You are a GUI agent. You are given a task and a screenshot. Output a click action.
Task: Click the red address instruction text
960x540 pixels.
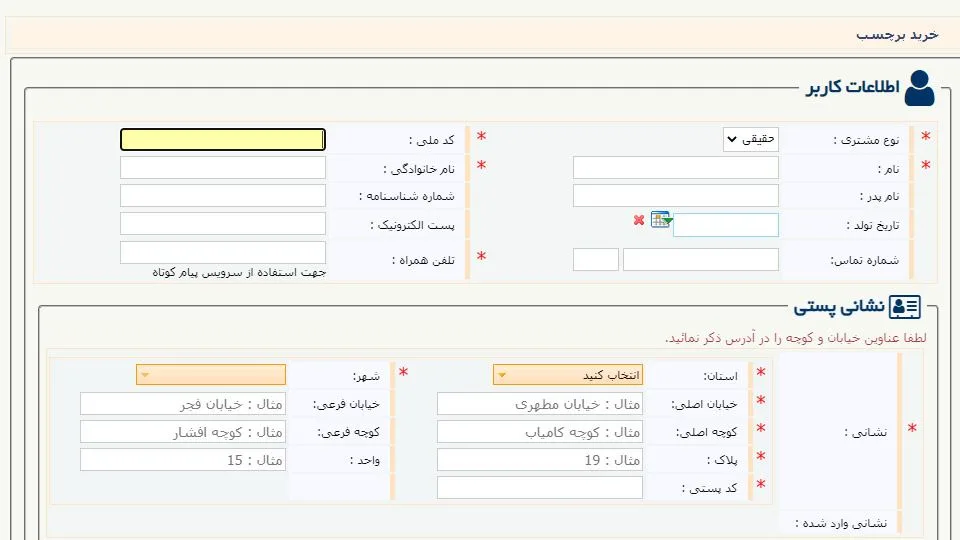coord(796,338)
